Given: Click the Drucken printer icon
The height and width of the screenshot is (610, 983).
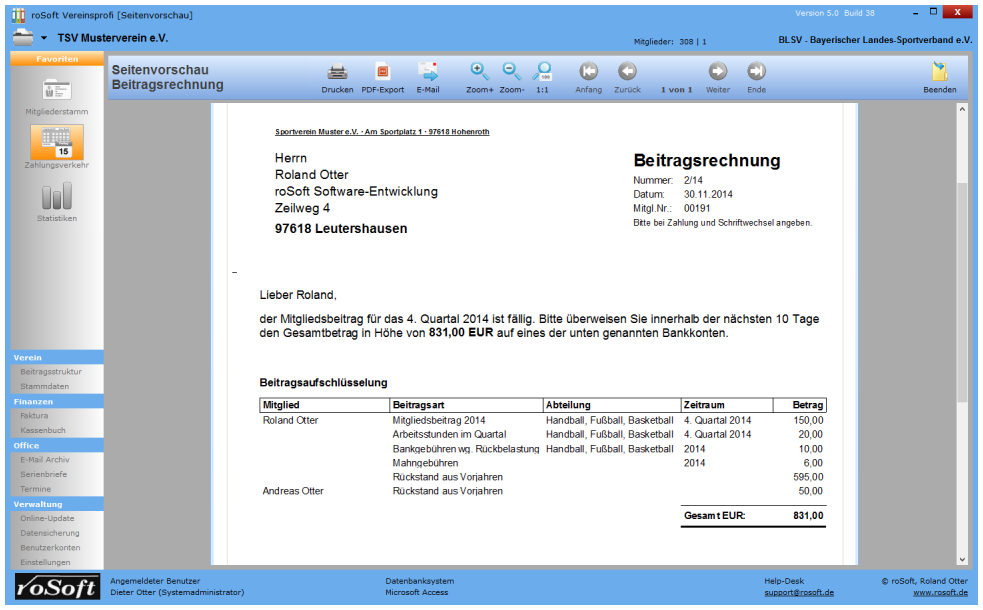Looking at the screenshot, I should pos(337,73).
